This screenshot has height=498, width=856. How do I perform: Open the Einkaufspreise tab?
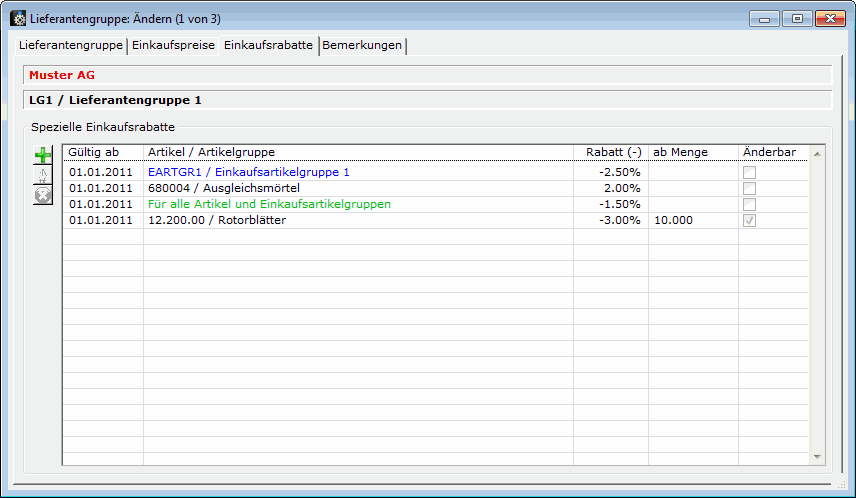(x=173, y=46)
